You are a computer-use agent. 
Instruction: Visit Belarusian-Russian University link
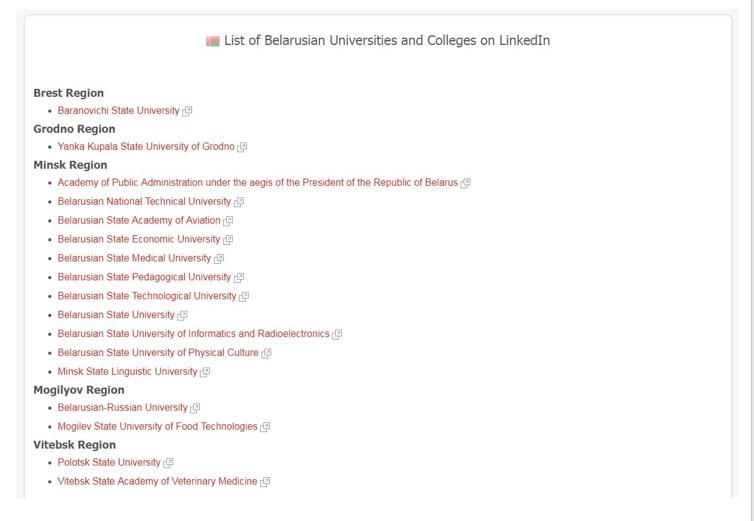123,407
